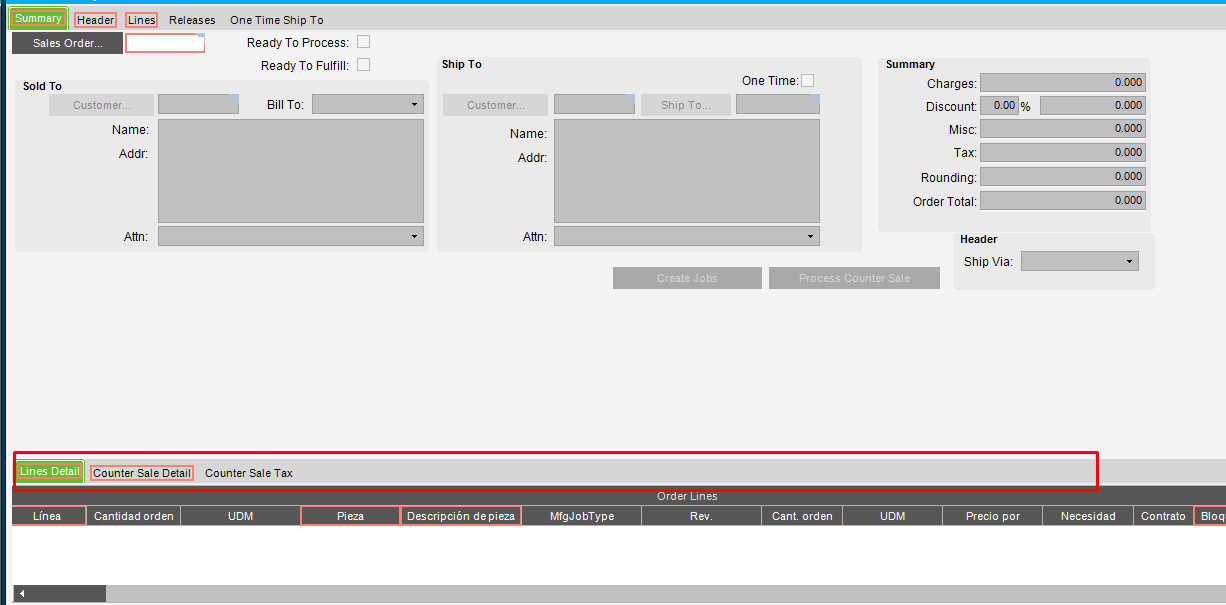Screen dimensions: 1226x605
Task: Click the Pieza column header
Action: point(350,516)
